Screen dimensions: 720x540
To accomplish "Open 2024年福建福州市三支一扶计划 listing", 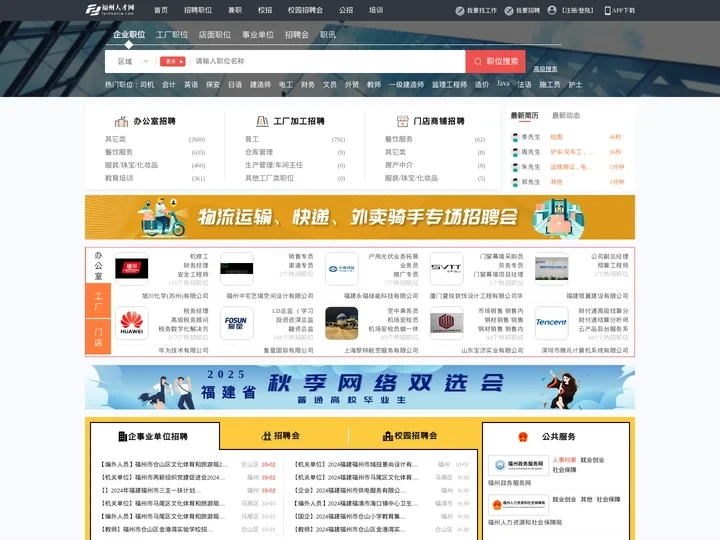I will 152,490.
